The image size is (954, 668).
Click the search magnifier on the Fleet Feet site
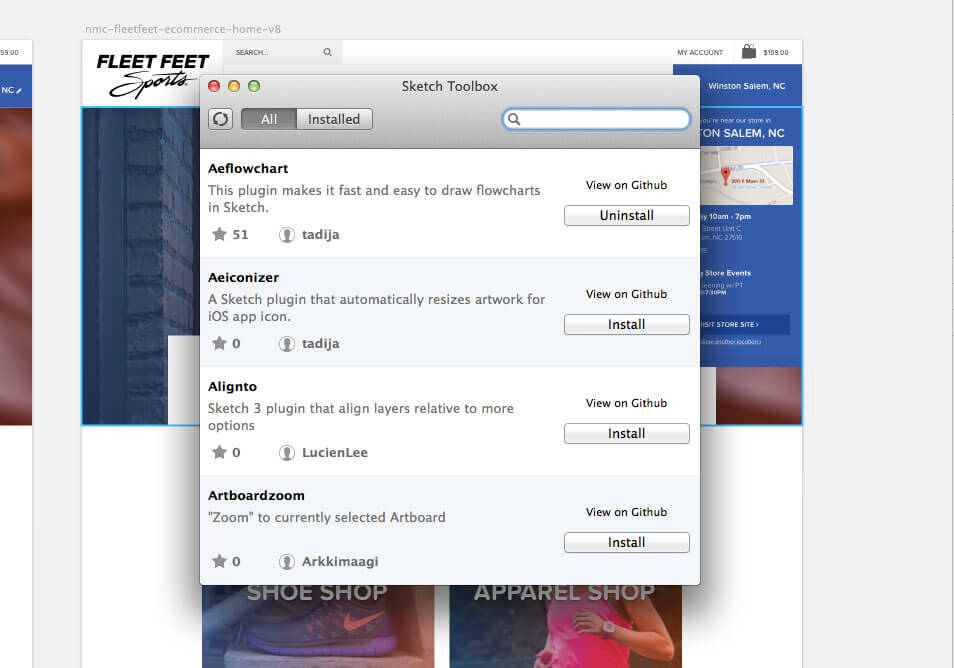click(x=326, y=50)
